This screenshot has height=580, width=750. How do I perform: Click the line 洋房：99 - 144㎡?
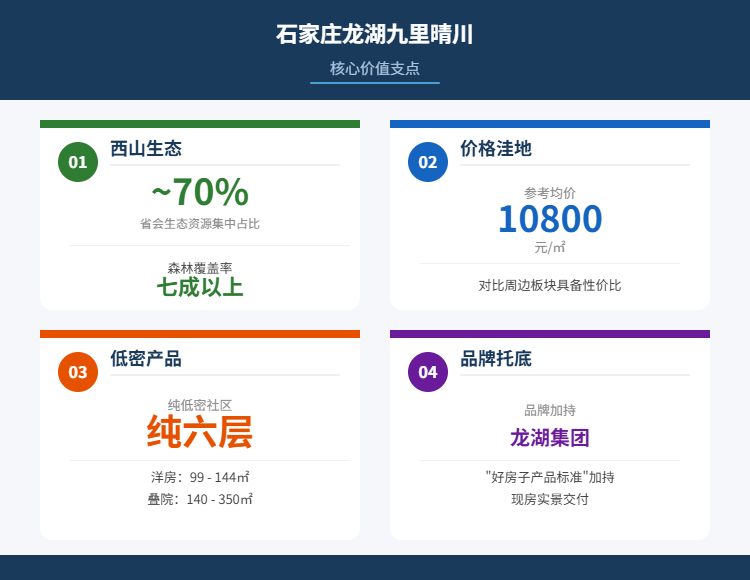(x=200, y=477)
